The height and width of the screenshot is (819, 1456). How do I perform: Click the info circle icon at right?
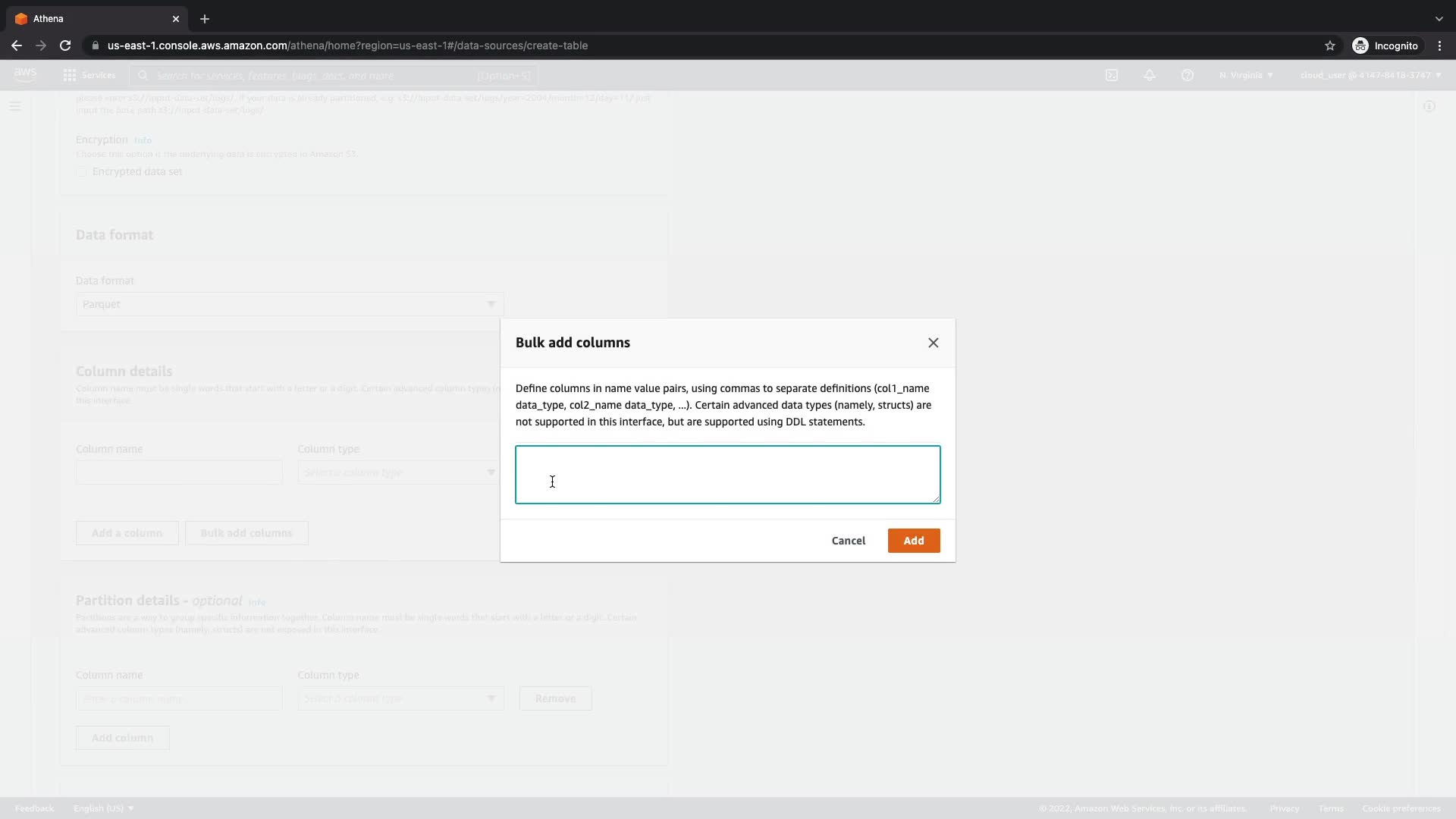1429,106
